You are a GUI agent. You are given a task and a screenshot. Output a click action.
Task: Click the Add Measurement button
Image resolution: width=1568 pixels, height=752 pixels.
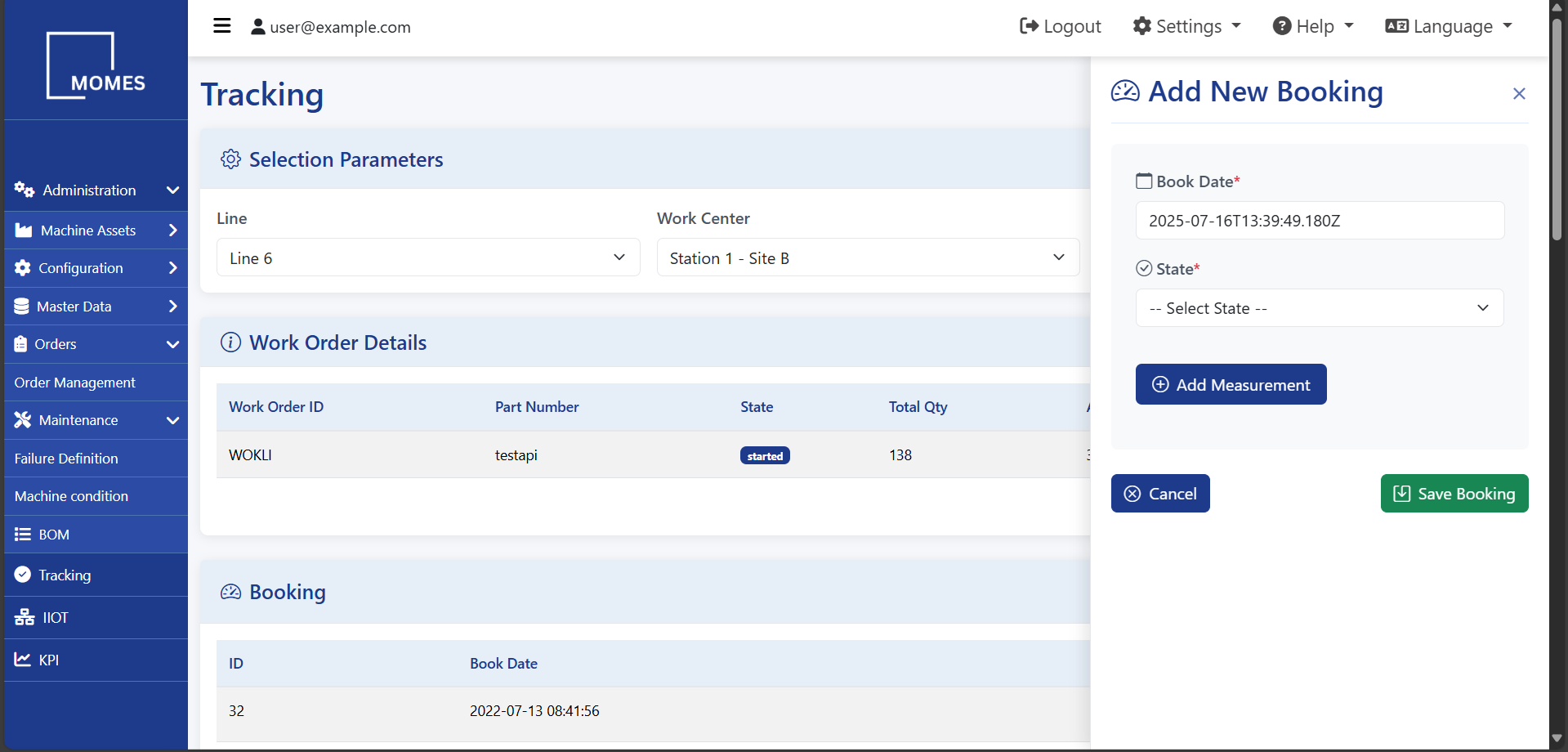(1231, 384)
